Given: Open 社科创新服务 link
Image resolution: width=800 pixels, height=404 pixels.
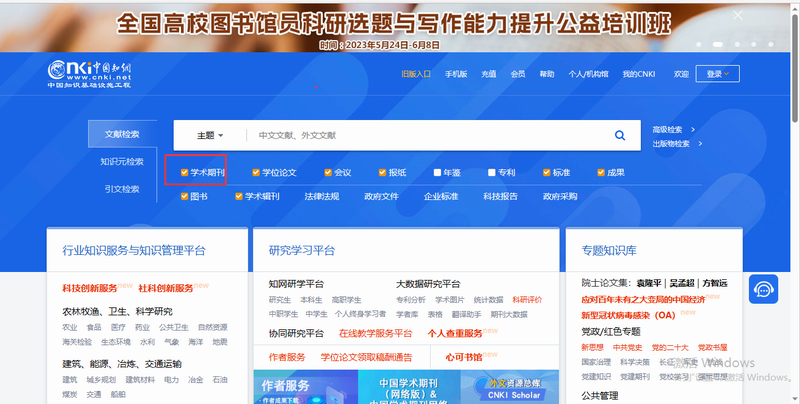Looking at the screenshot, I should point(166,288).
